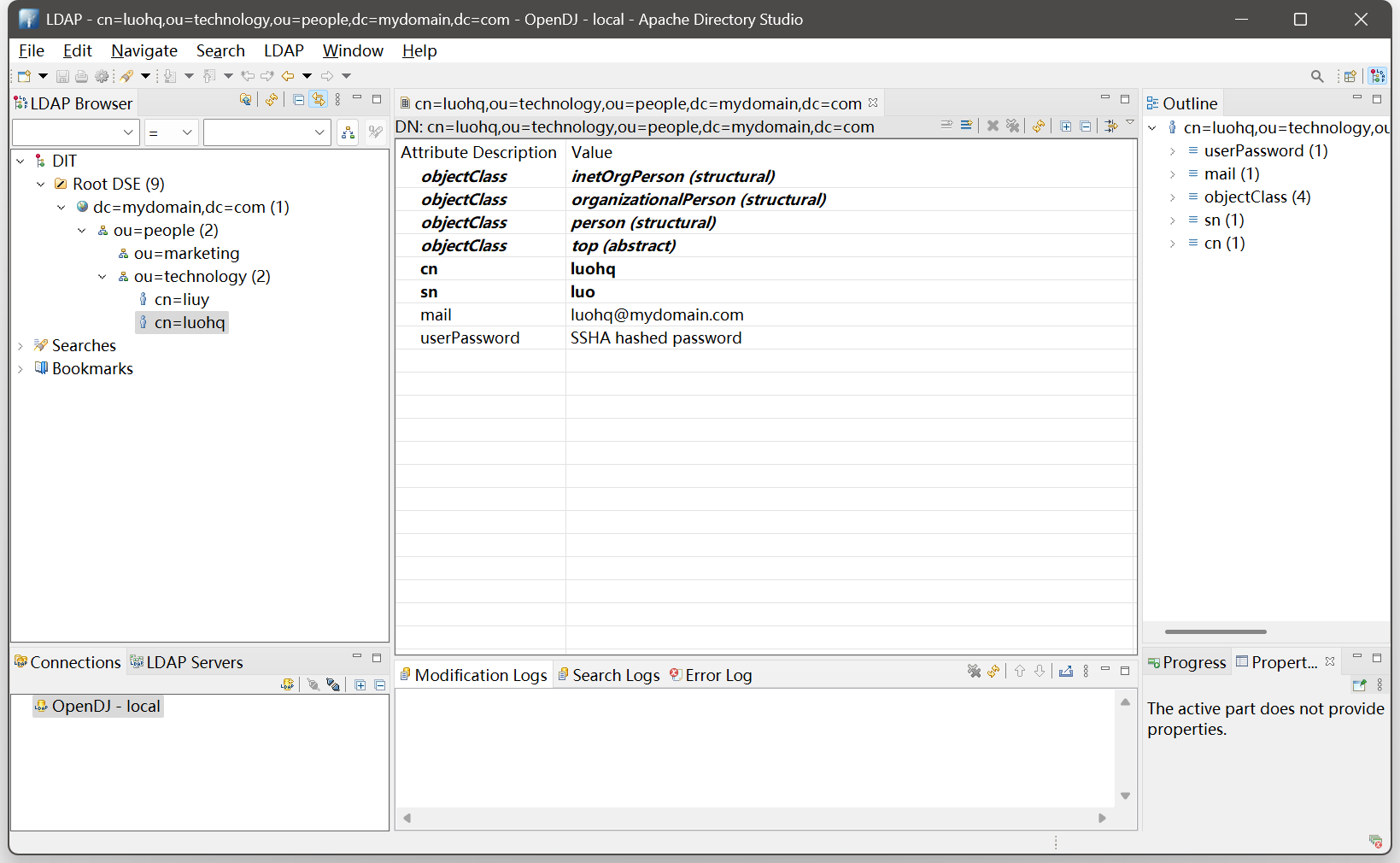
Task: Click New Connection icon in Connections panel
Action: [x=288, y=684]
